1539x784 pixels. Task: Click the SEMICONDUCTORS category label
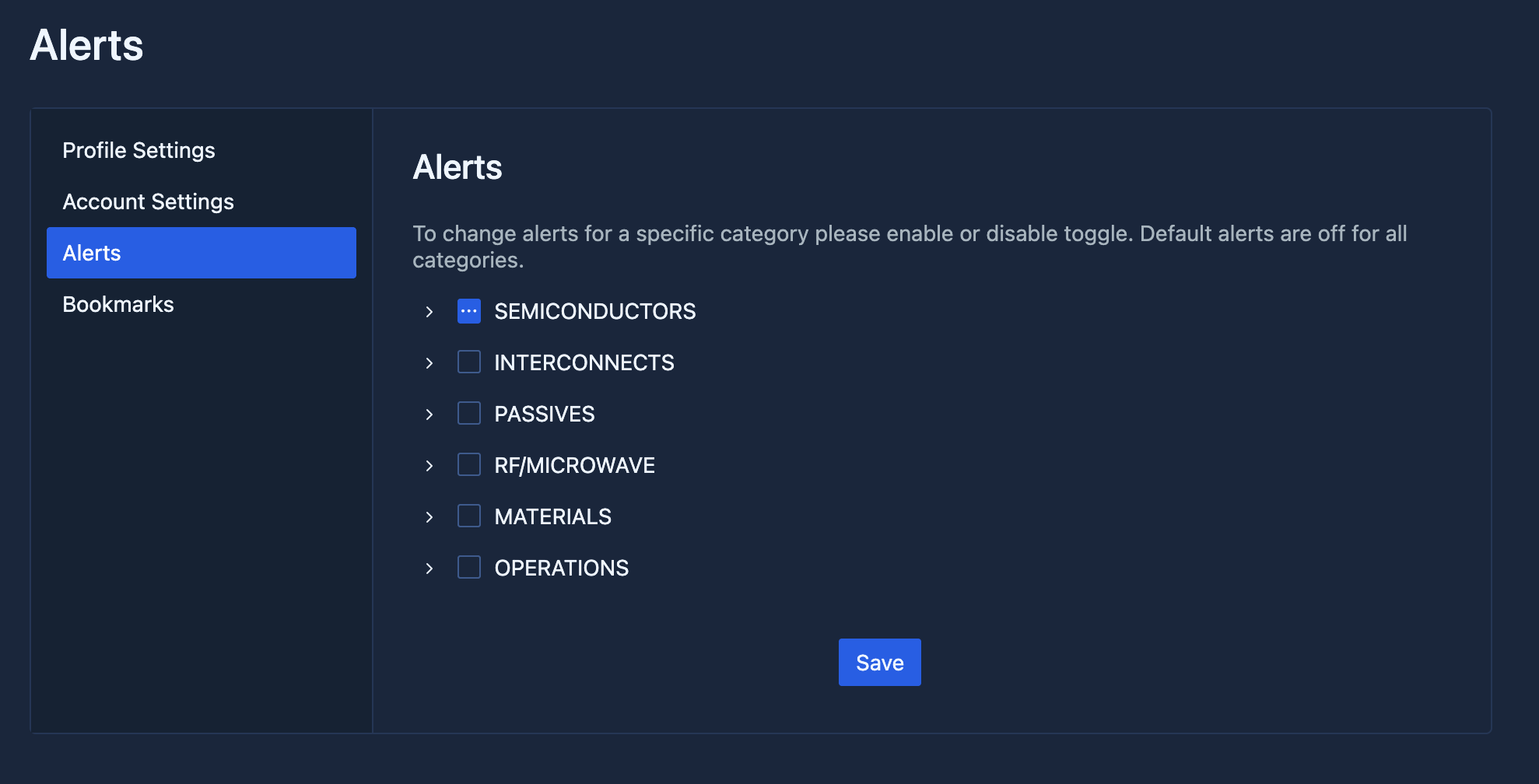594,311
